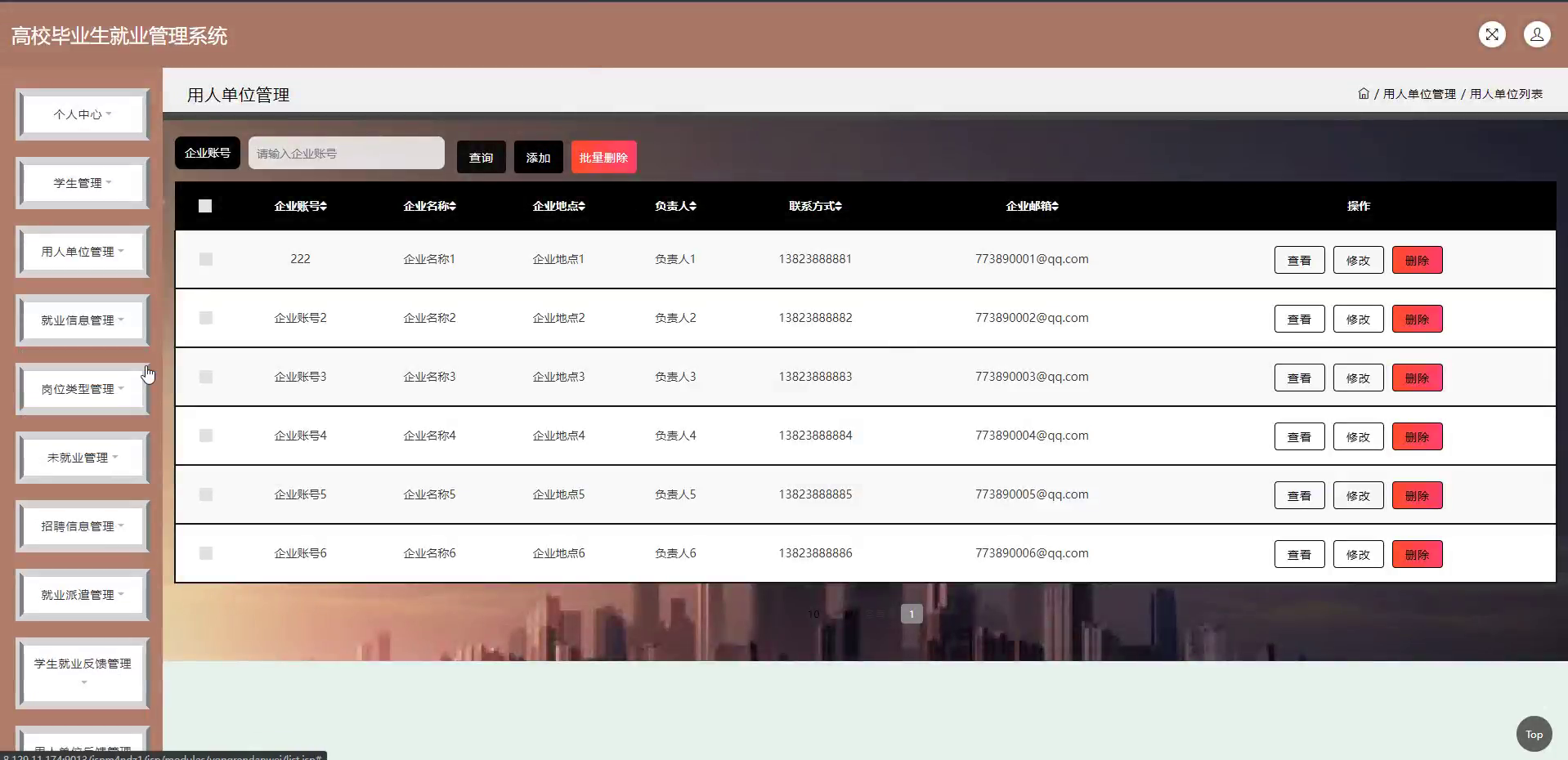Click 修改 for 企业账号6 row

(1358, 554)
